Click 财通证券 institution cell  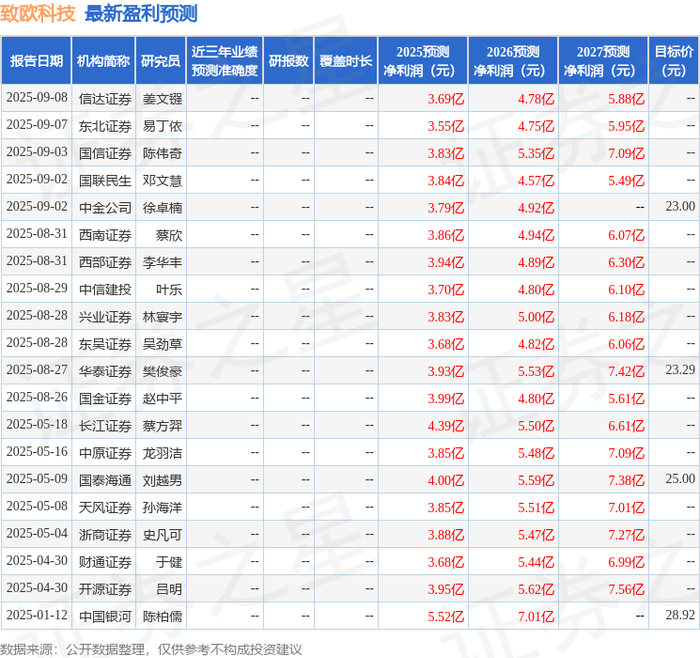[105, 562]
